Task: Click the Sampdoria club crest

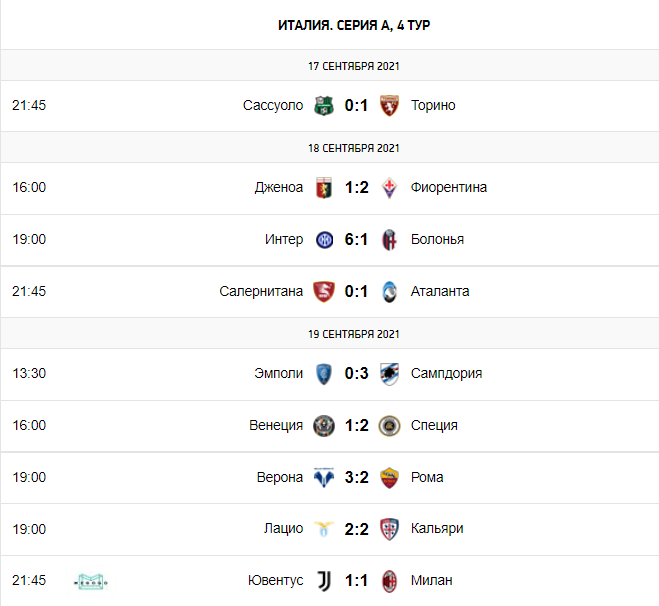Action: pos(390,373)
